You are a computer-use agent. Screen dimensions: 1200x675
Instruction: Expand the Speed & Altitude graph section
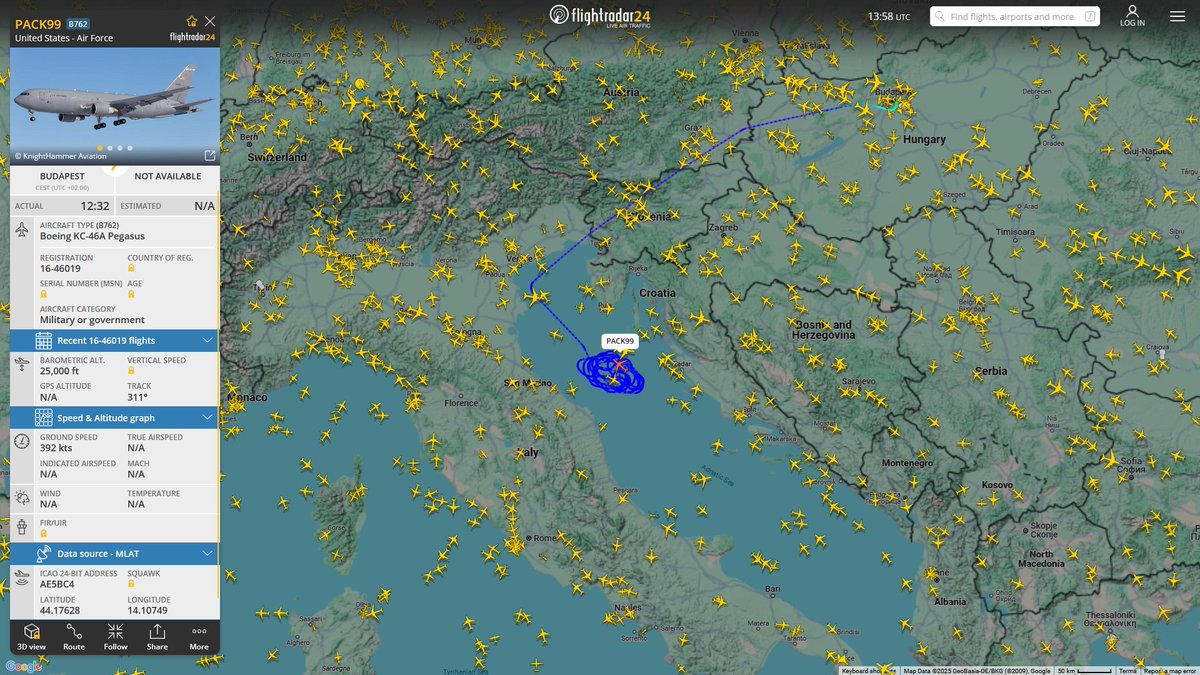[x=208, y=417]
